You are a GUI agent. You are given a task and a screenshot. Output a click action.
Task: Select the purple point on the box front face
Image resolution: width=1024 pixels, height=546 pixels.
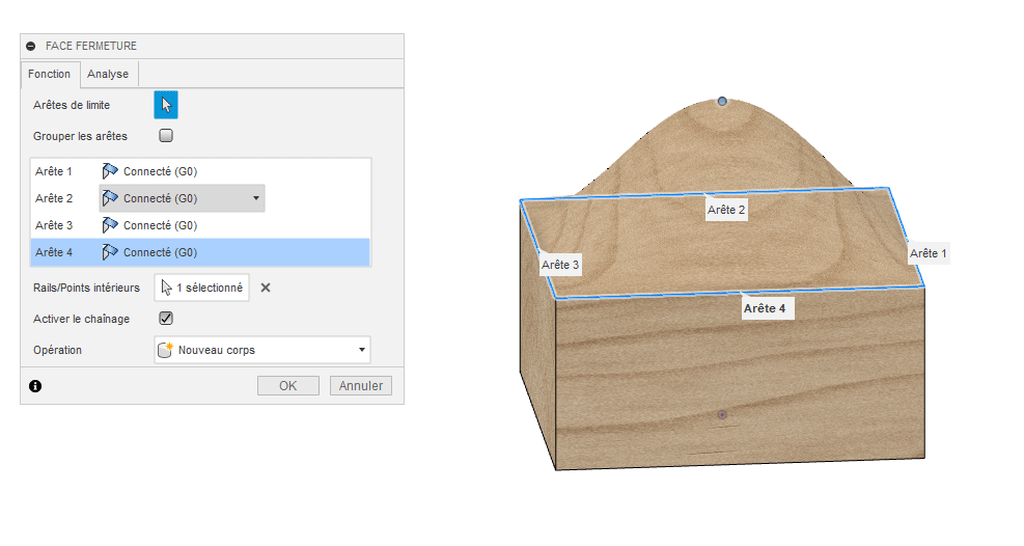pyautogui.click(x=722, y=415)
